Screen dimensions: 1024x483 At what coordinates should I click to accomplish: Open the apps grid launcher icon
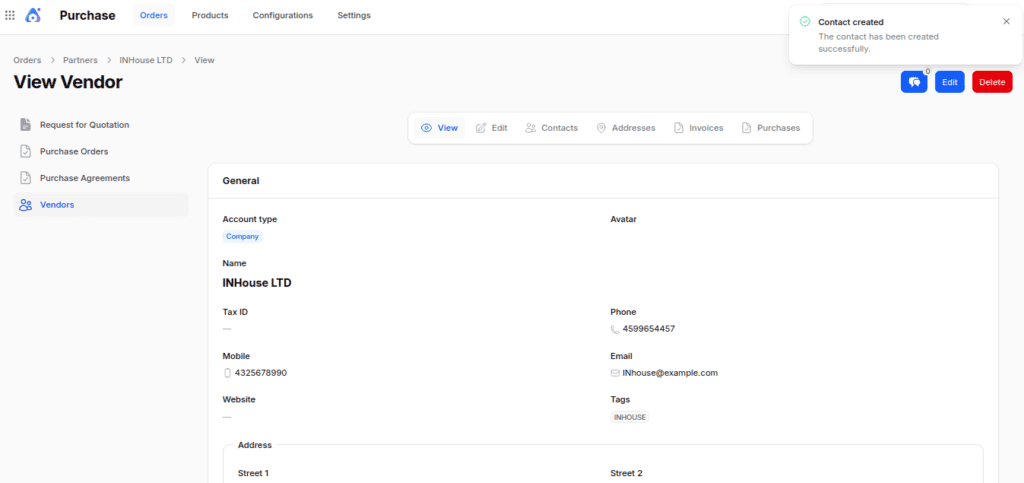pyautogui.click(x=10, y=15)
